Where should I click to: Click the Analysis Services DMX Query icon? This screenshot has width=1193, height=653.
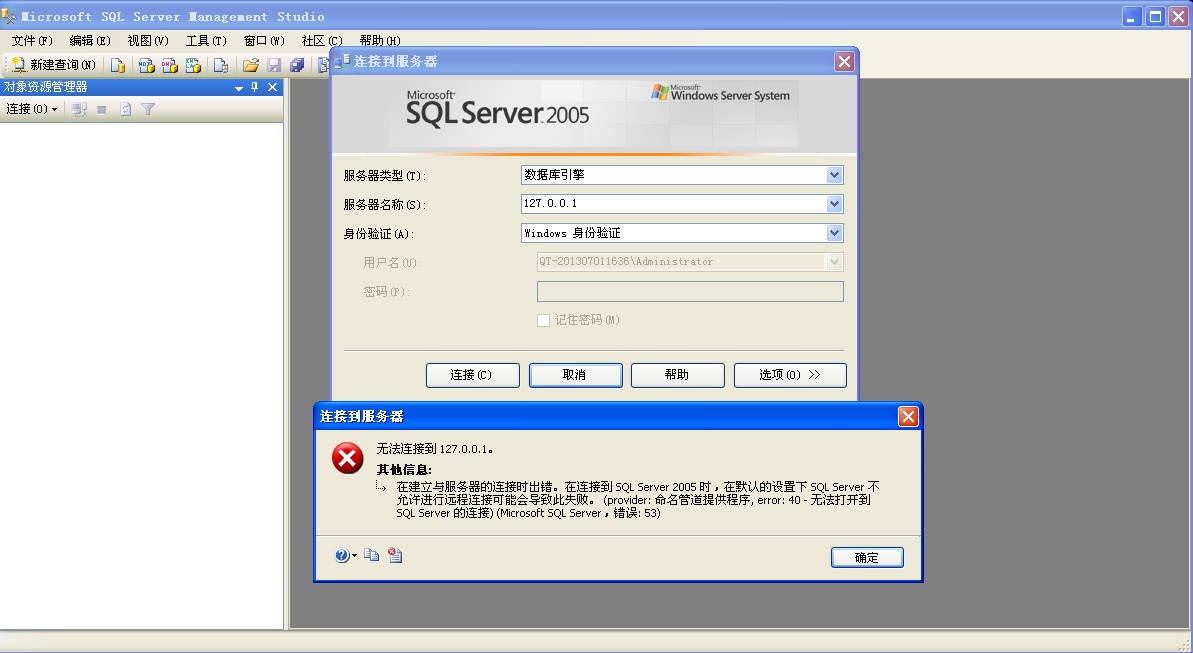[170, 65]
